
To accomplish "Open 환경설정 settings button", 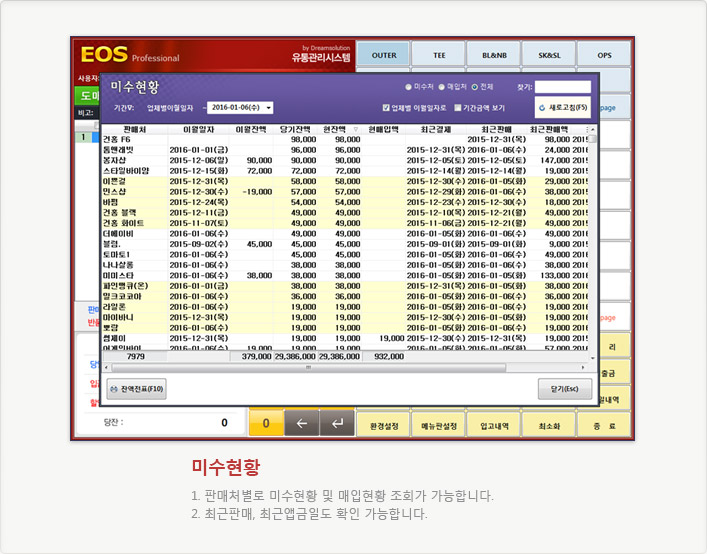I will [384, 426].
